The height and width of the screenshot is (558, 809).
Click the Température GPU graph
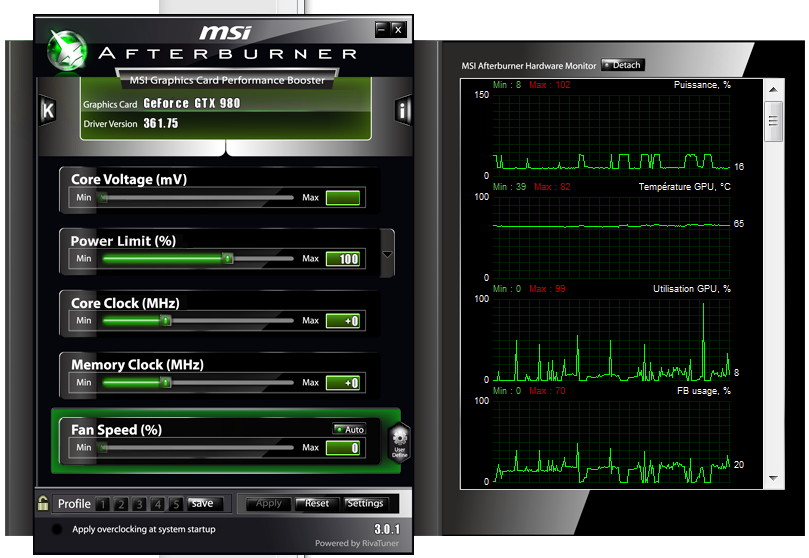pyautogui.click(x=611, y=237)
